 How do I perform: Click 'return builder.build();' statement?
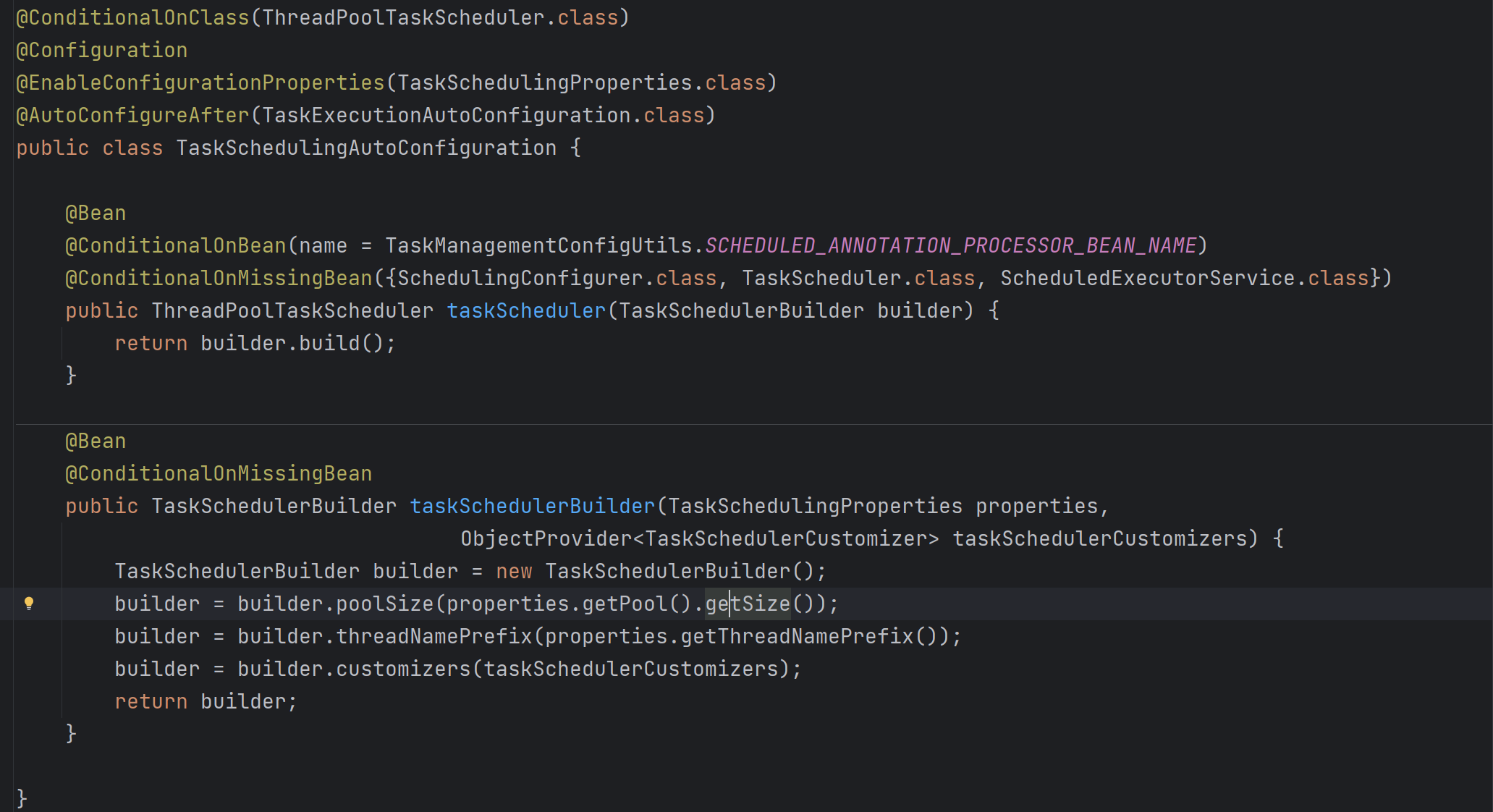tap(255, 343)
